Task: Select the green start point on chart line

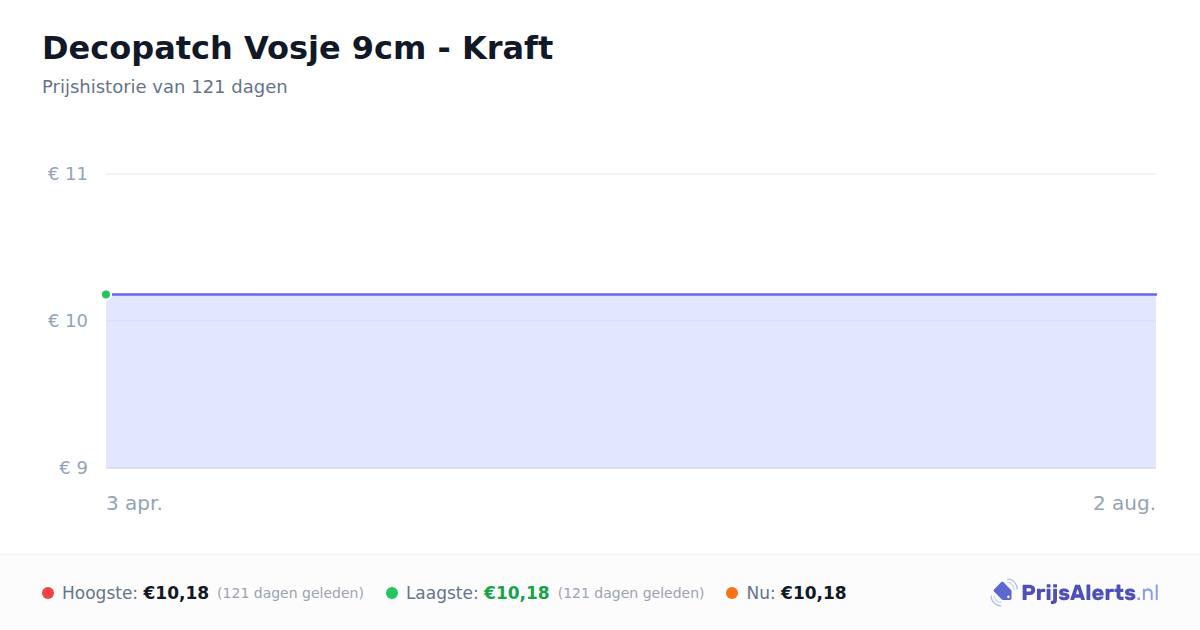Action: tap(106, 294)
